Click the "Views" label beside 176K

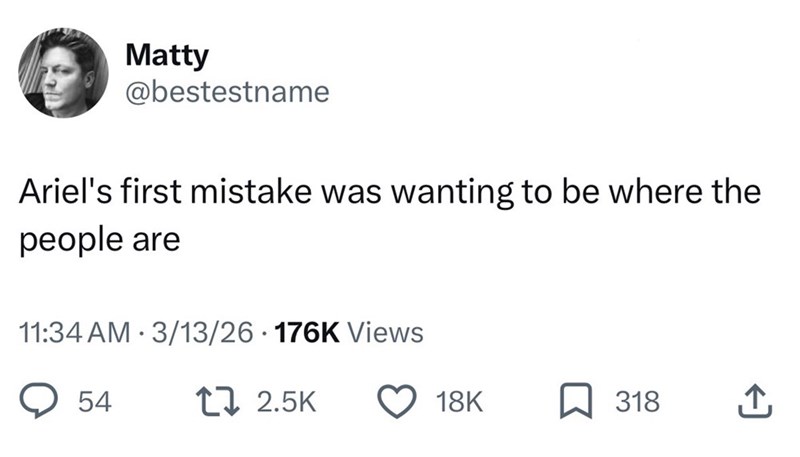click(x=384, y=333)
